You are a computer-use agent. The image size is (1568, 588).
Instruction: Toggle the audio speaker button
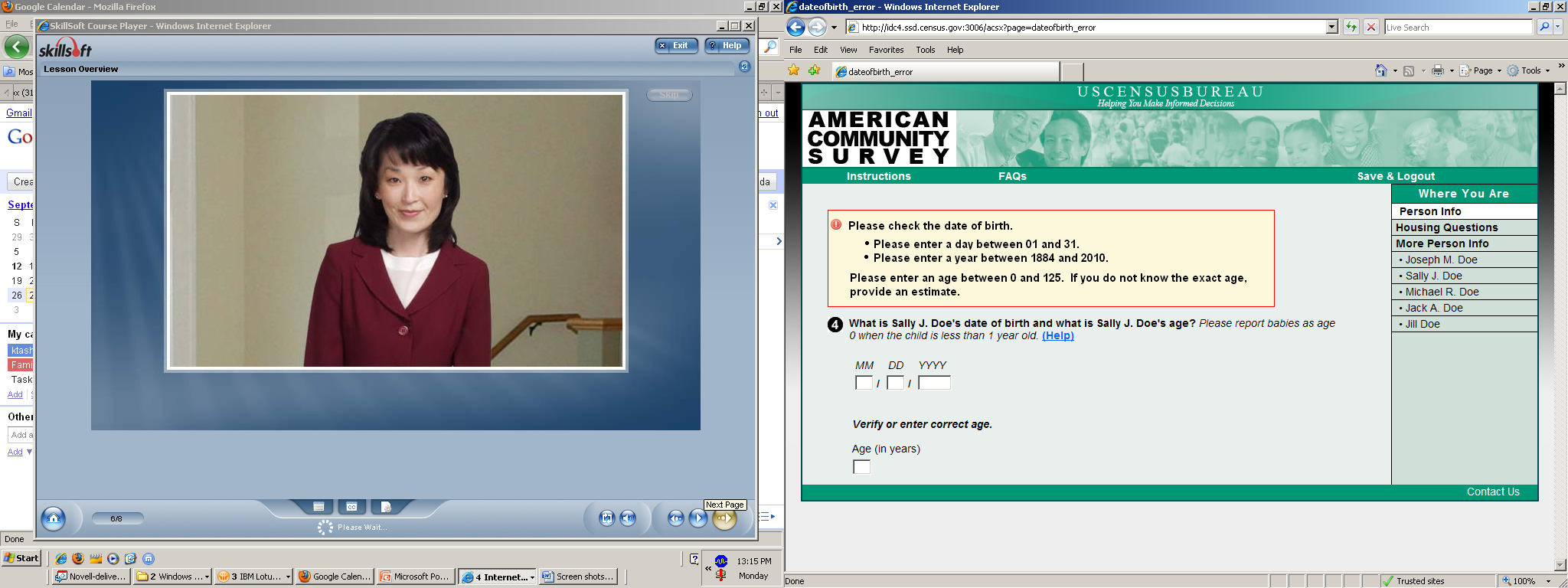[628, 518]
